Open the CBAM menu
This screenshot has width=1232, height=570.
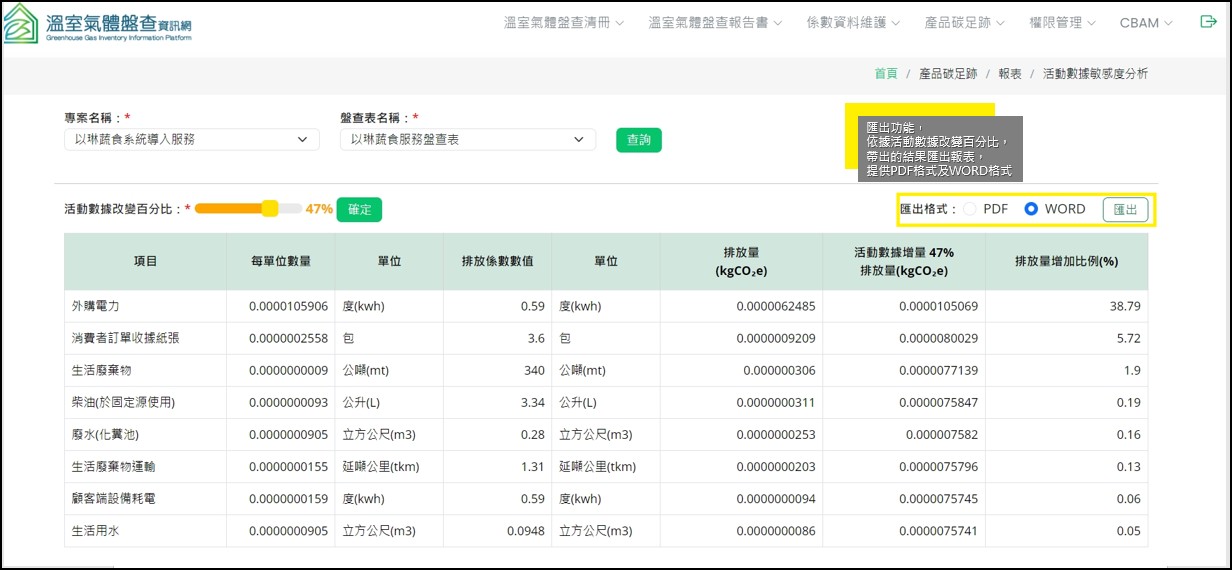(1146, 23)
